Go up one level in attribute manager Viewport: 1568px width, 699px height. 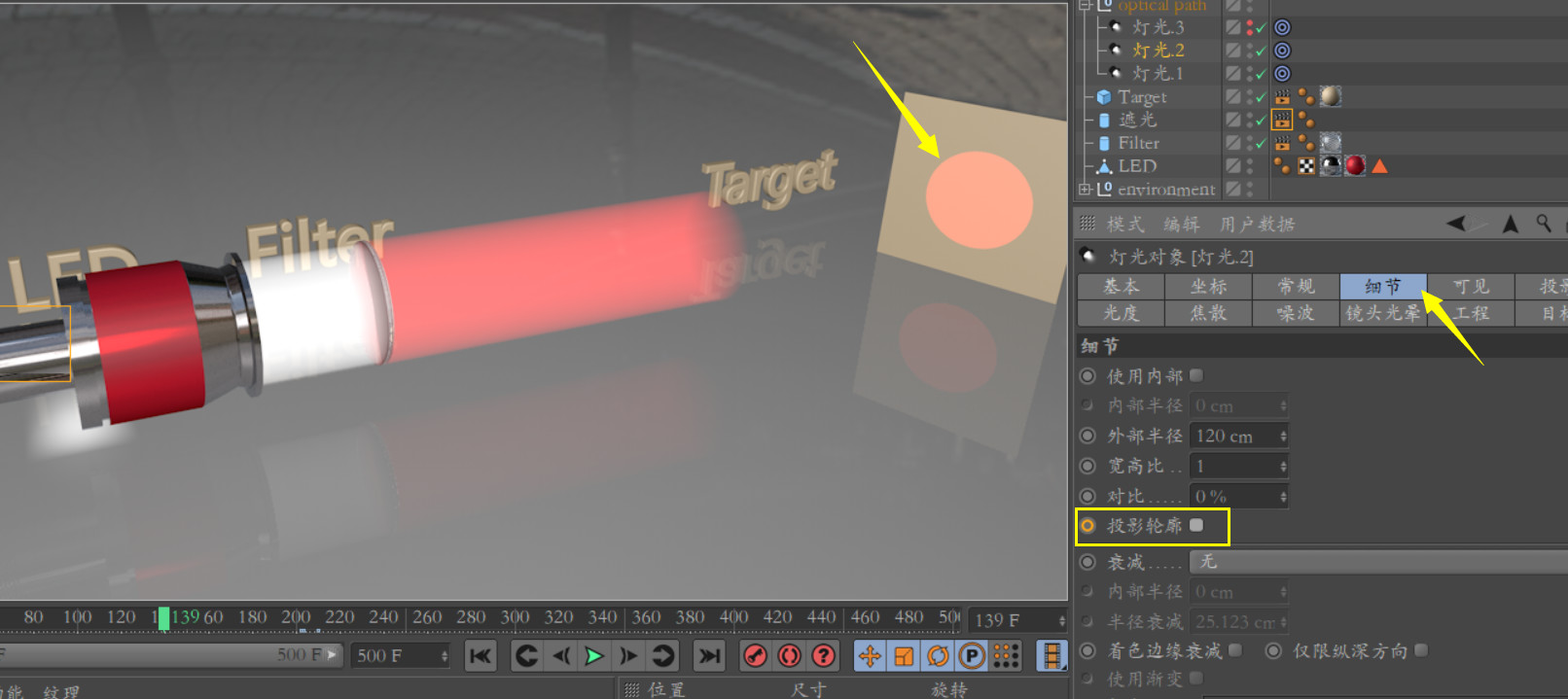pyautogui.click(x=1511, y=224)
